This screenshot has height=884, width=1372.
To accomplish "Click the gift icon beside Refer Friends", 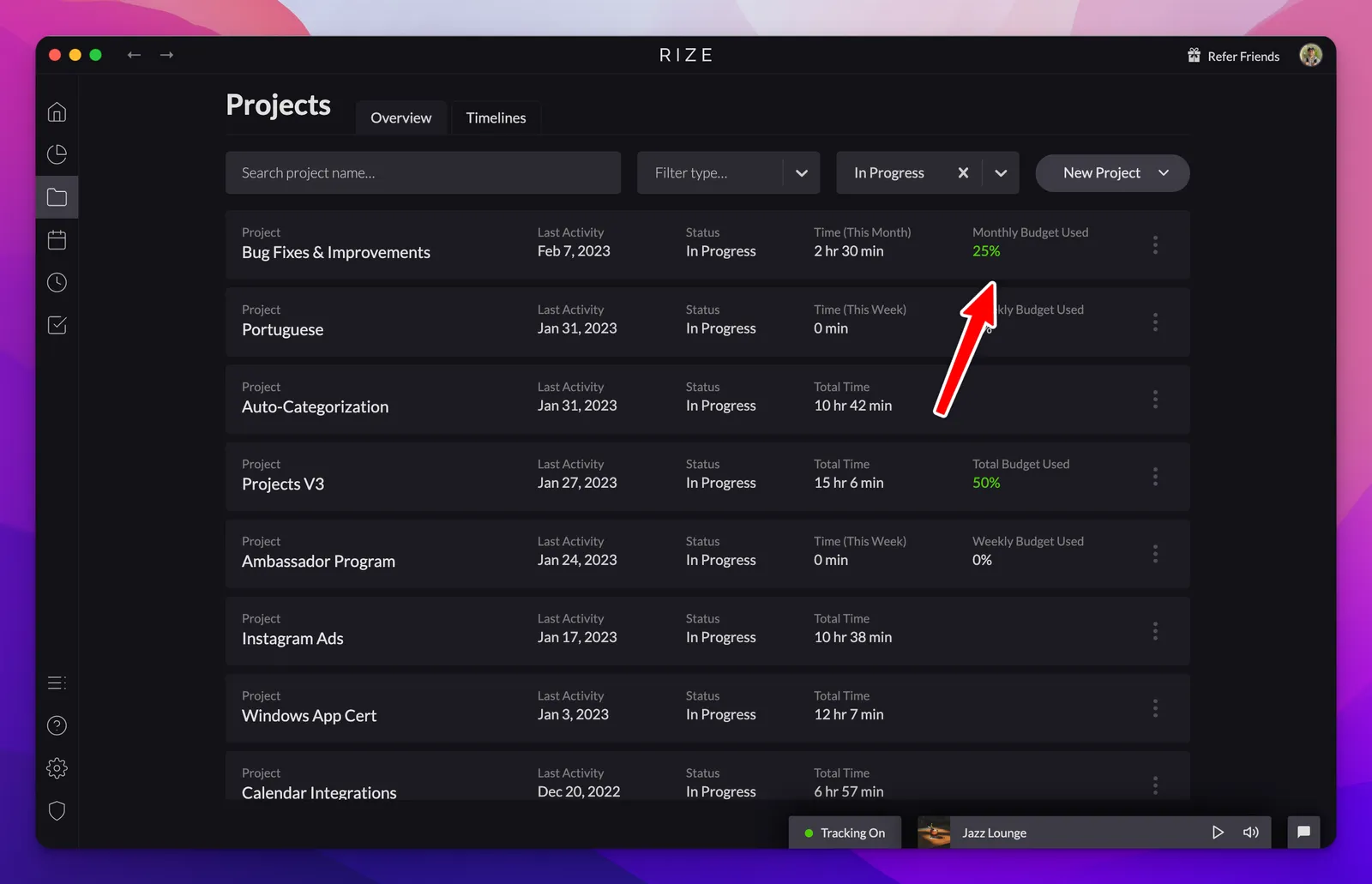I will (x=1194, y=56).
